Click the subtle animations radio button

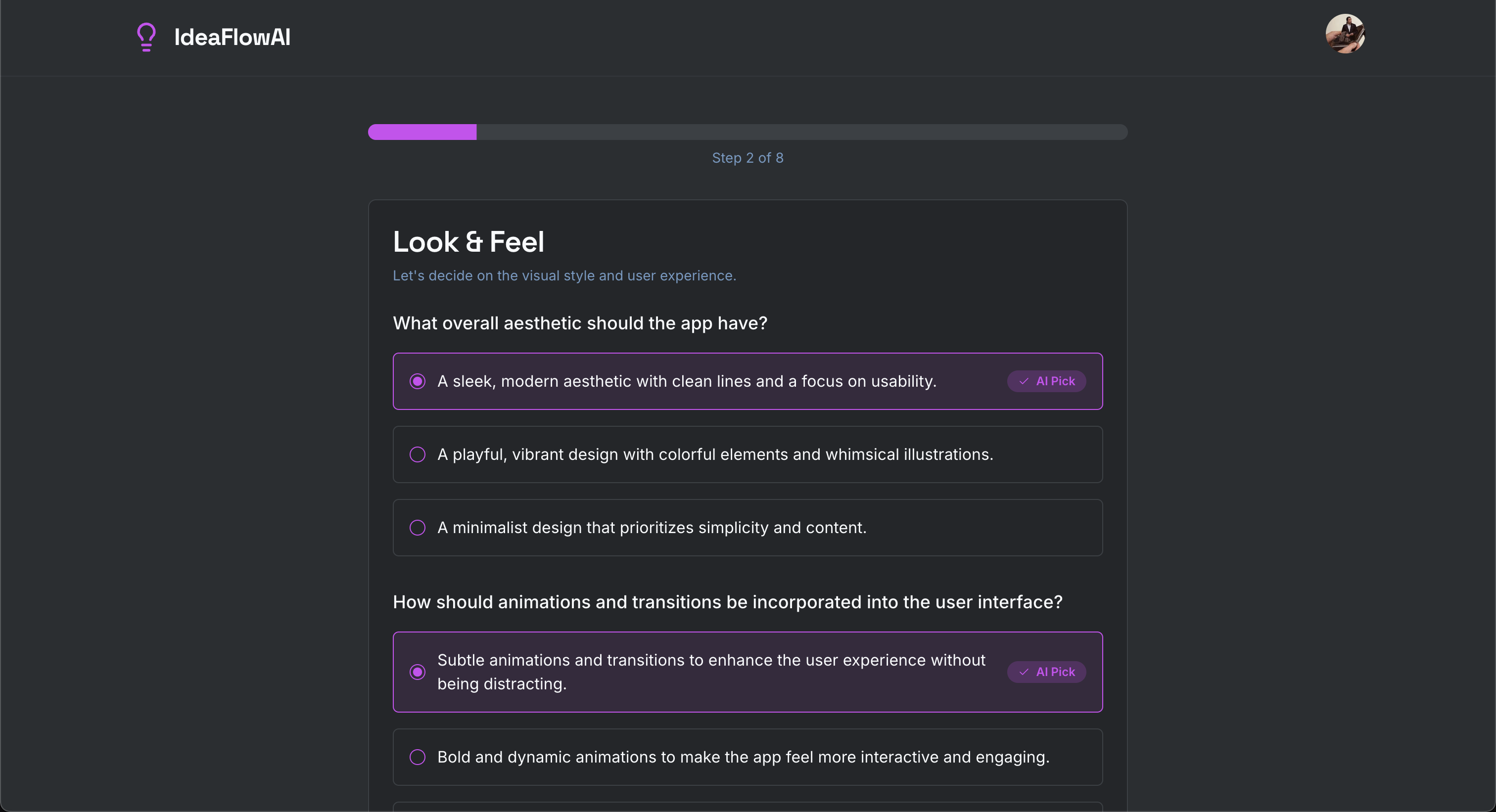pyautogui.click(x=418, y=672)
